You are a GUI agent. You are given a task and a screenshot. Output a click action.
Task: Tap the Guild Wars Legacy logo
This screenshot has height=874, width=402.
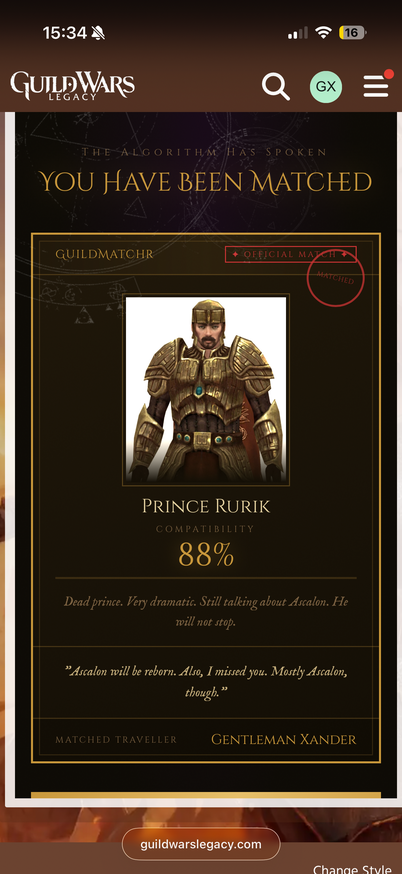click(72, 86)
